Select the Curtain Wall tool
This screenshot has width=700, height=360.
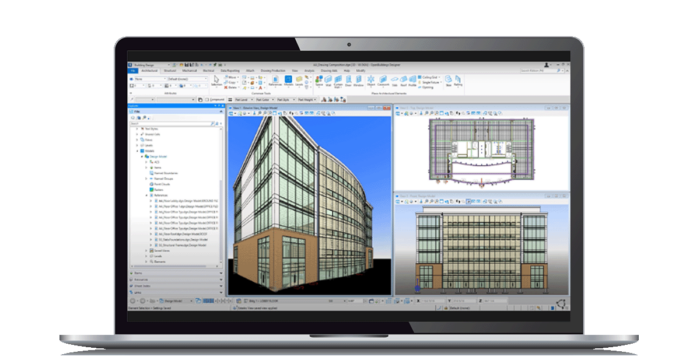(x=338, y=82)
